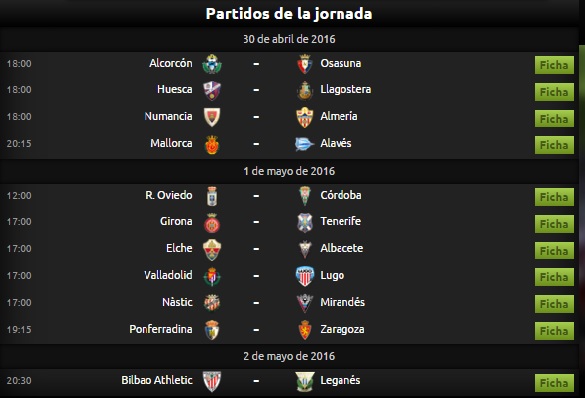Image resolution: width=585 pixels, height=398 pixels.
Task: Select the Huesca team badge
Action: [x=212, y=91]
